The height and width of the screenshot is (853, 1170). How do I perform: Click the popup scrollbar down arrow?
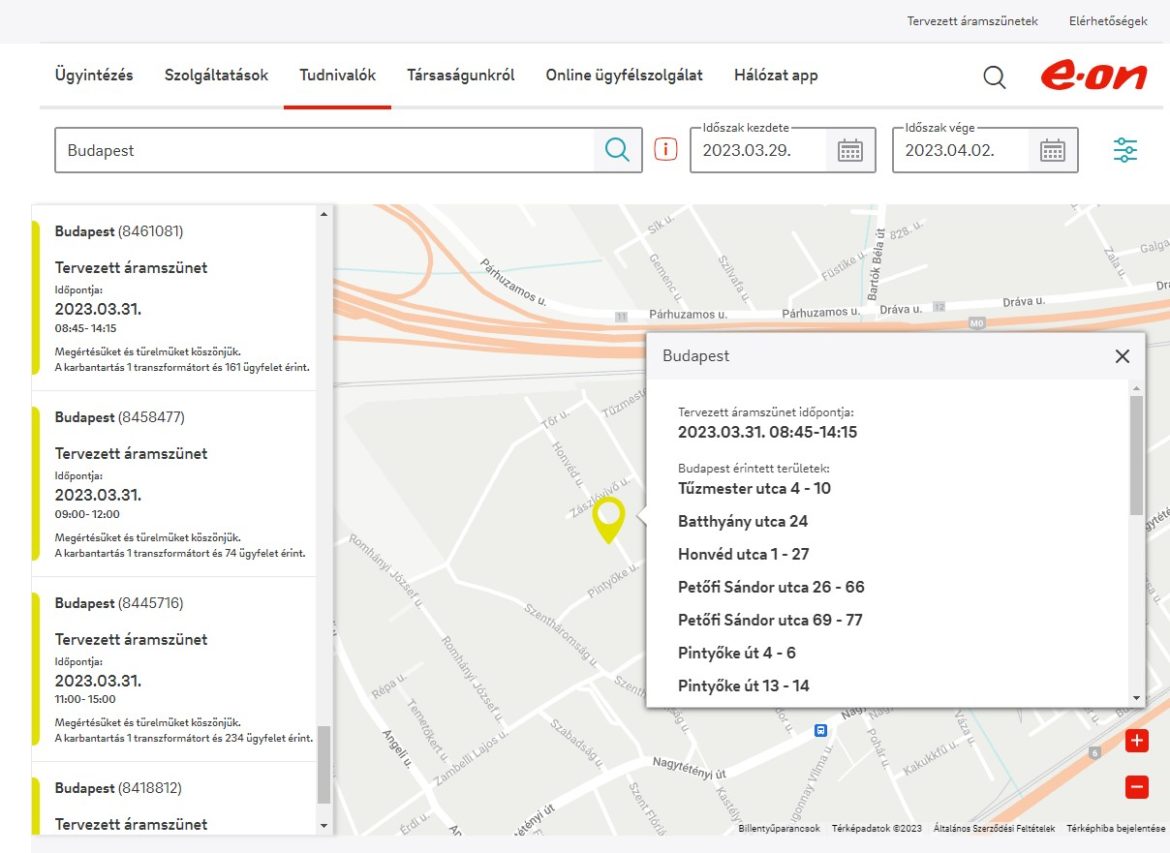pos(1136,698)
